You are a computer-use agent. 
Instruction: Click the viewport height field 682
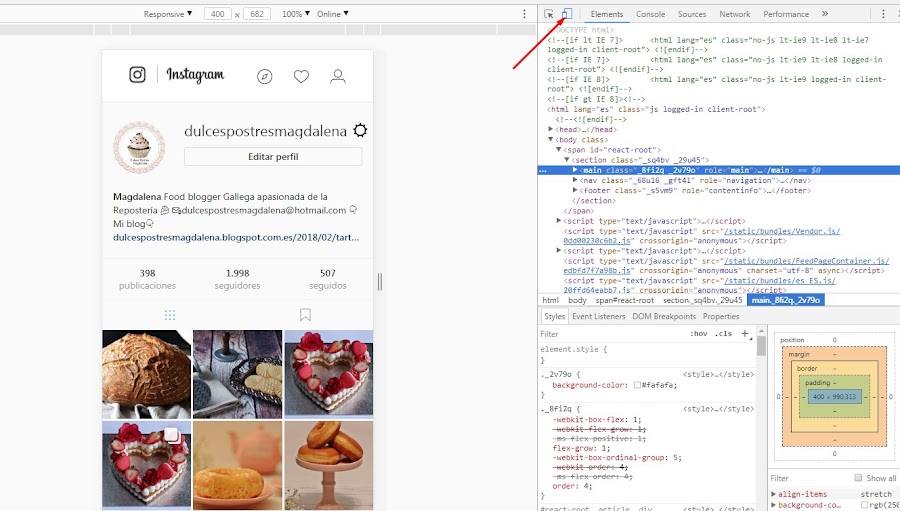pyautogui.click(x=257, y=14)
